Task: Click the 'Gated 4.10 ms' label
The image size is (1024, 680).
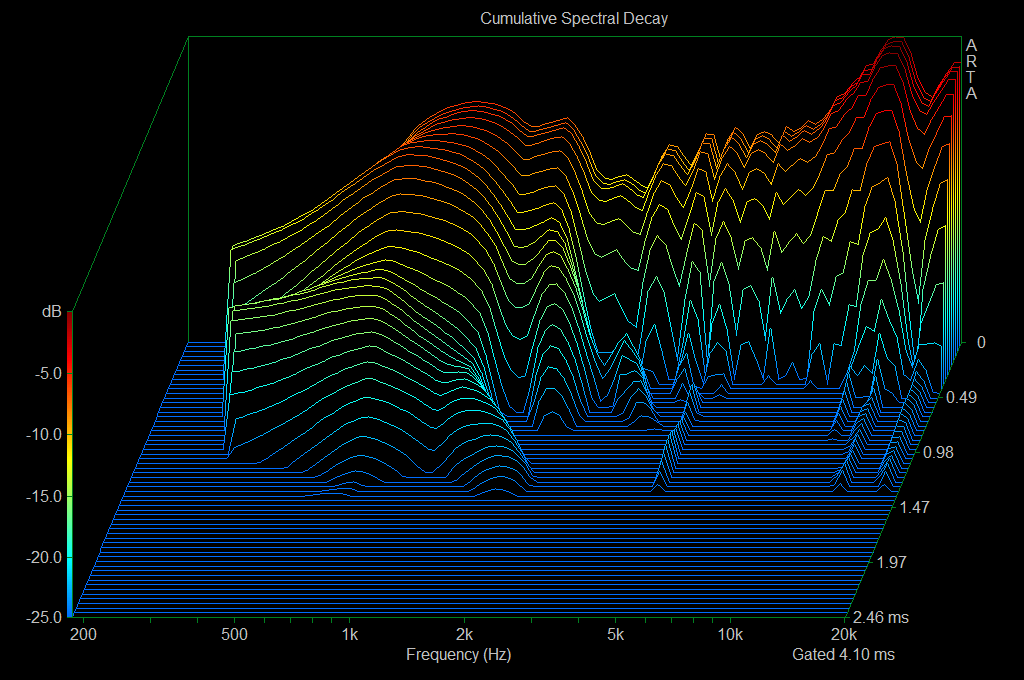Action: coord(843,655)
